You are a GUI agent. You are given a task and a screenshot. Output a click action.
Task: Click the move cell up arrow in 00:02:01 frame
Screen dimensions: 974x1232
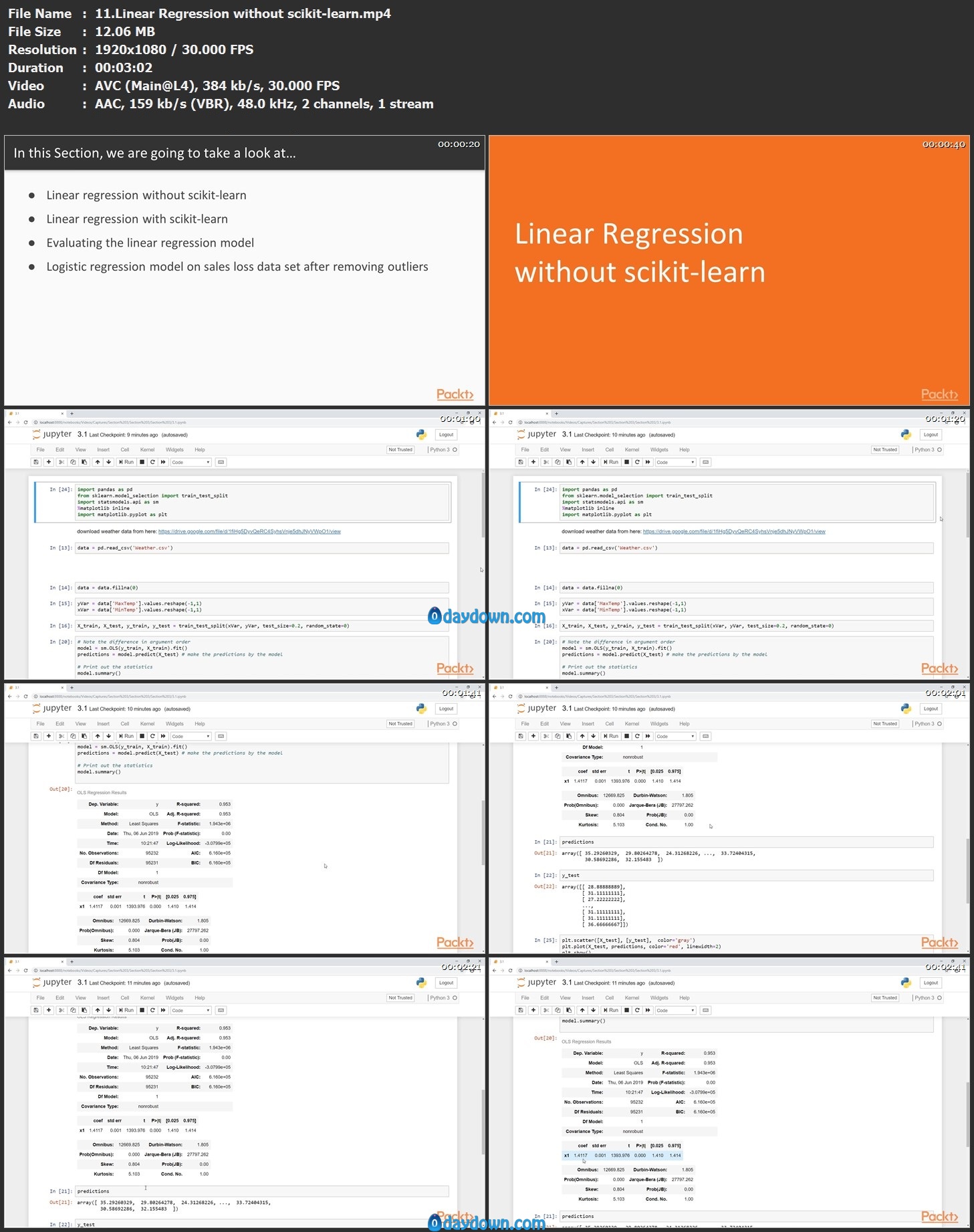point(582,736)
